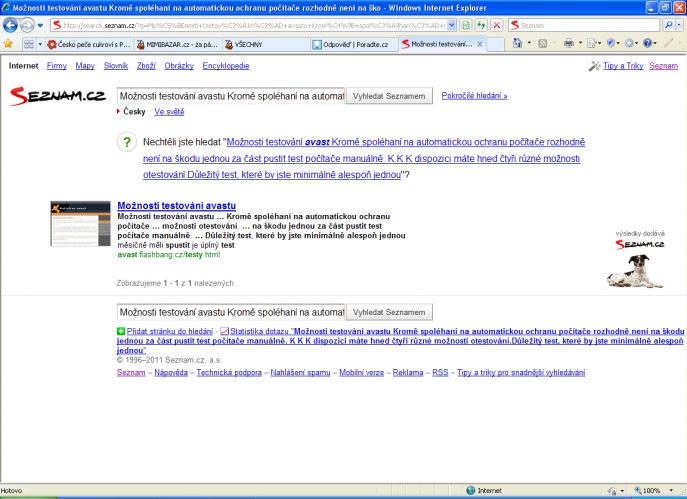The width and height of the screenshot is (687, 499).
Task: Open the Quick Tabs grid icon
Action: click(x=29, y=44)
